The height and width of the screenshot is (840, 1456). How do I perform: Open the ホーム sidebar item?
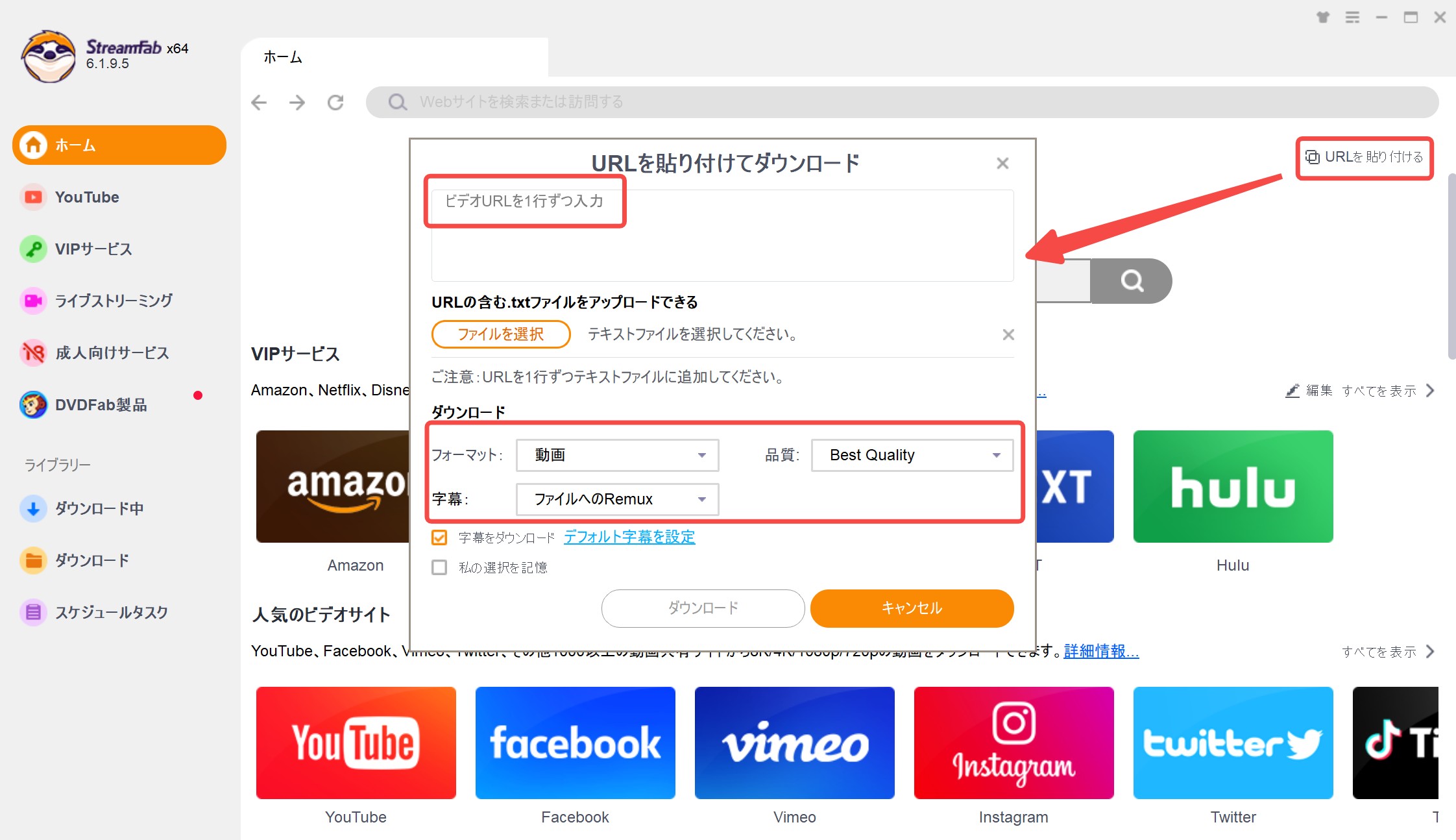coord(119,145)
